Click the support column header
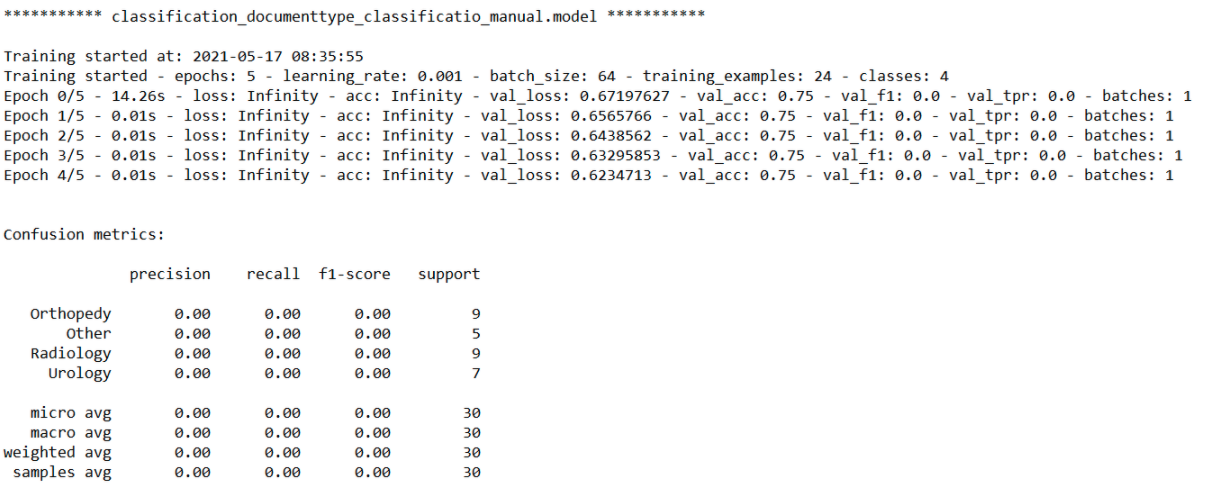Image resolution: width=1221 pixels, height=503 pixels. tap(449, 274)
